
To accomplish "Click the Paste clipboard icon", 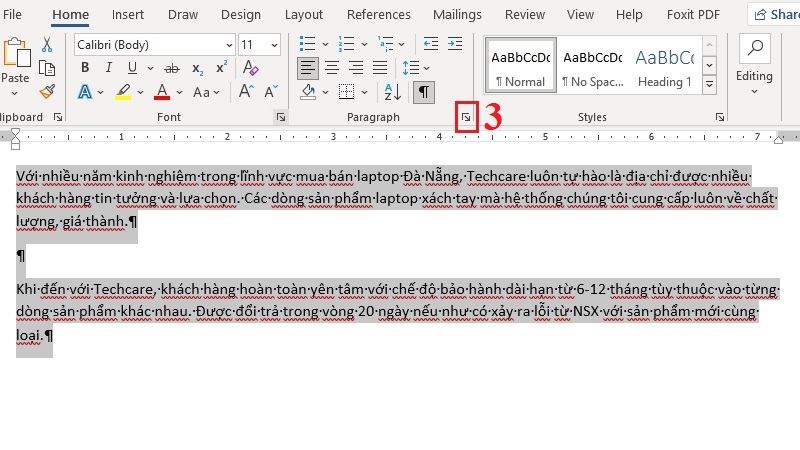I will (x=16, y=53).
